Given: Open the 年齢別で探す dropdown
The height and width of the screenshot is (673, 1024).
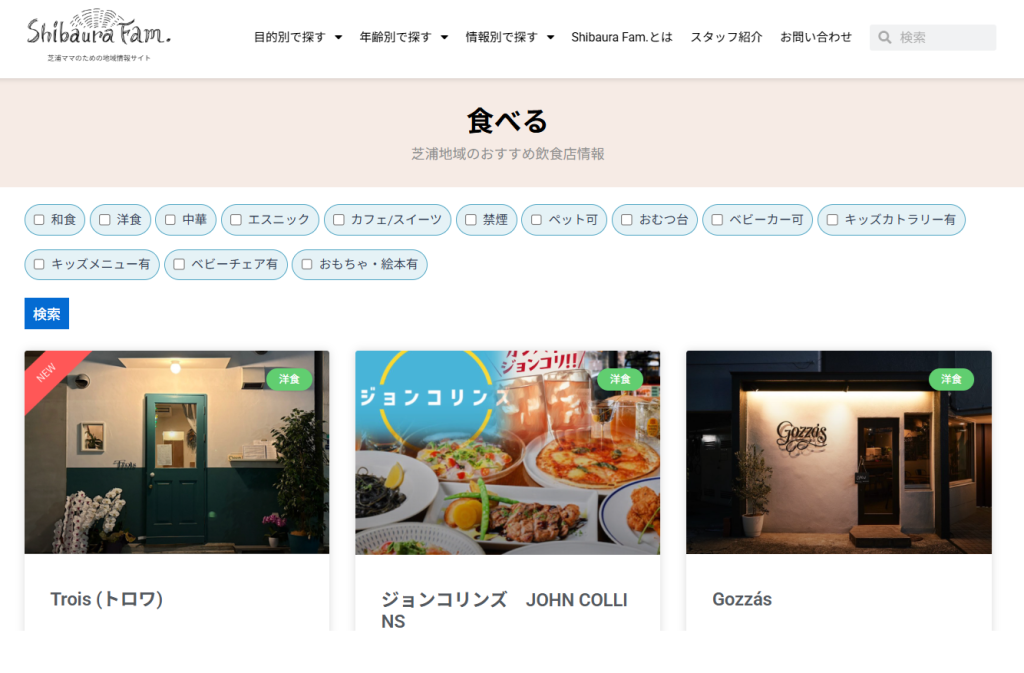Looking at the screenshot, I should tap(403, 37).
